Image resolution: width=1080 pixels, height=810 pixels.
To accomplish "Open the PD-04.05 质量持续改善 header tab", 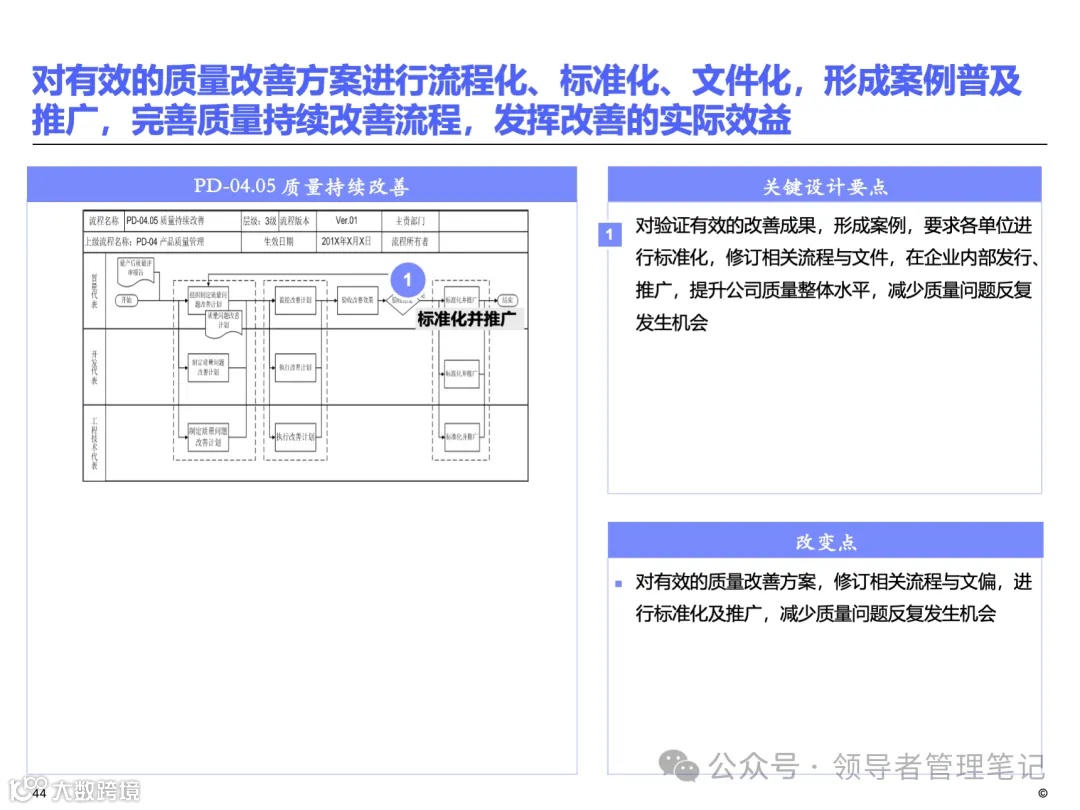I will tap(303, 185).
